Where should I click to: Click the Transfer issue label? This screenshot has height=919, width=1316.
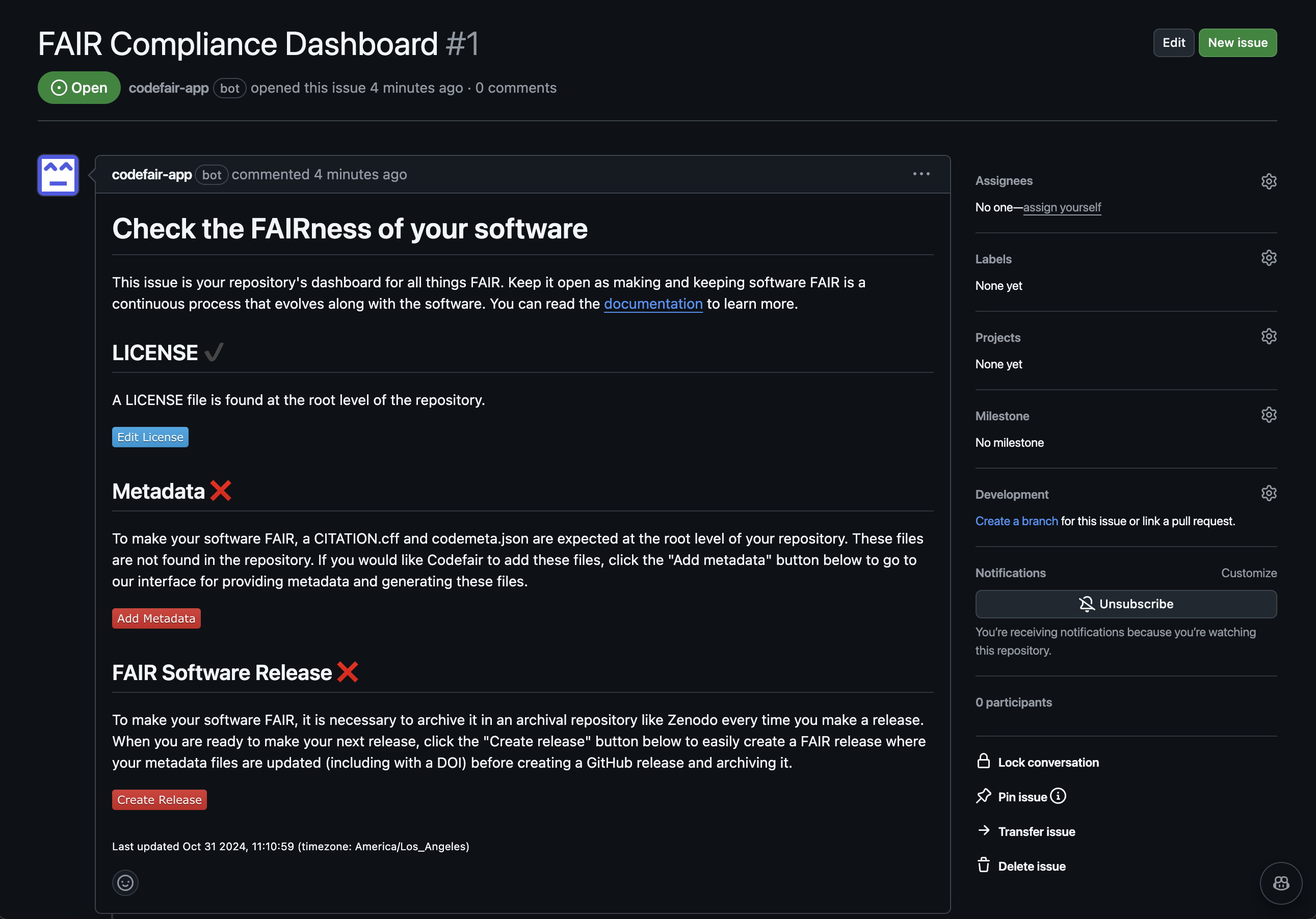click(x=1036, y=832)
